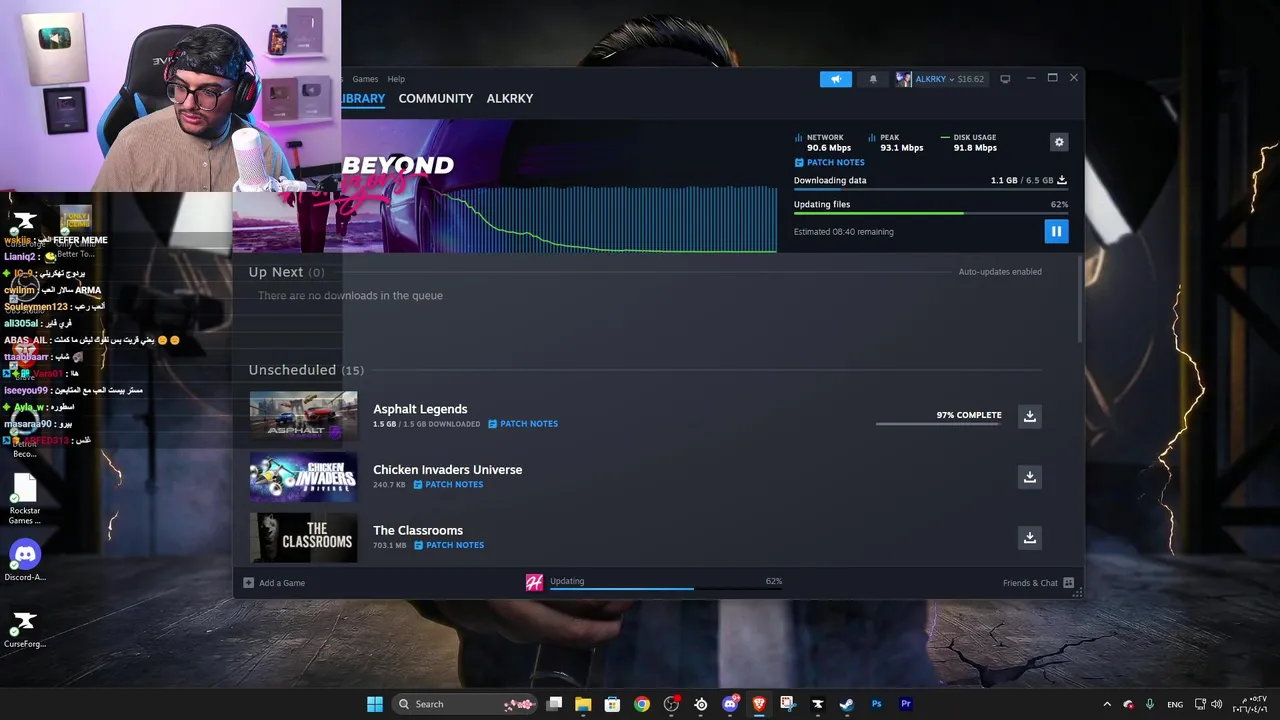
Task: Open Asphalt Legends patch notes
Action: 523,424
